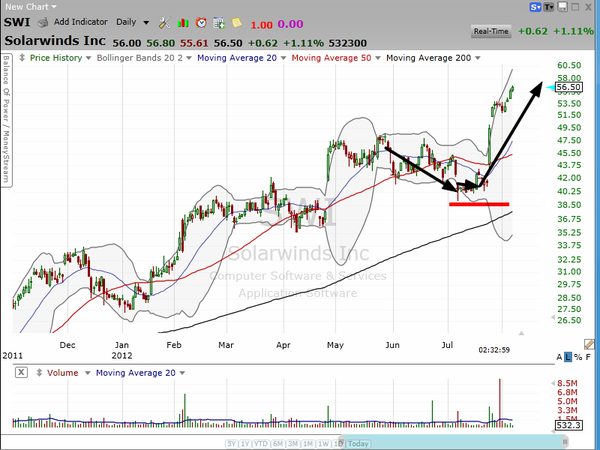Image resolution: width=600 pixels, height=450 pixels.
Task: Click the Solarwinds Inc company name
Action: pos(55,41)
